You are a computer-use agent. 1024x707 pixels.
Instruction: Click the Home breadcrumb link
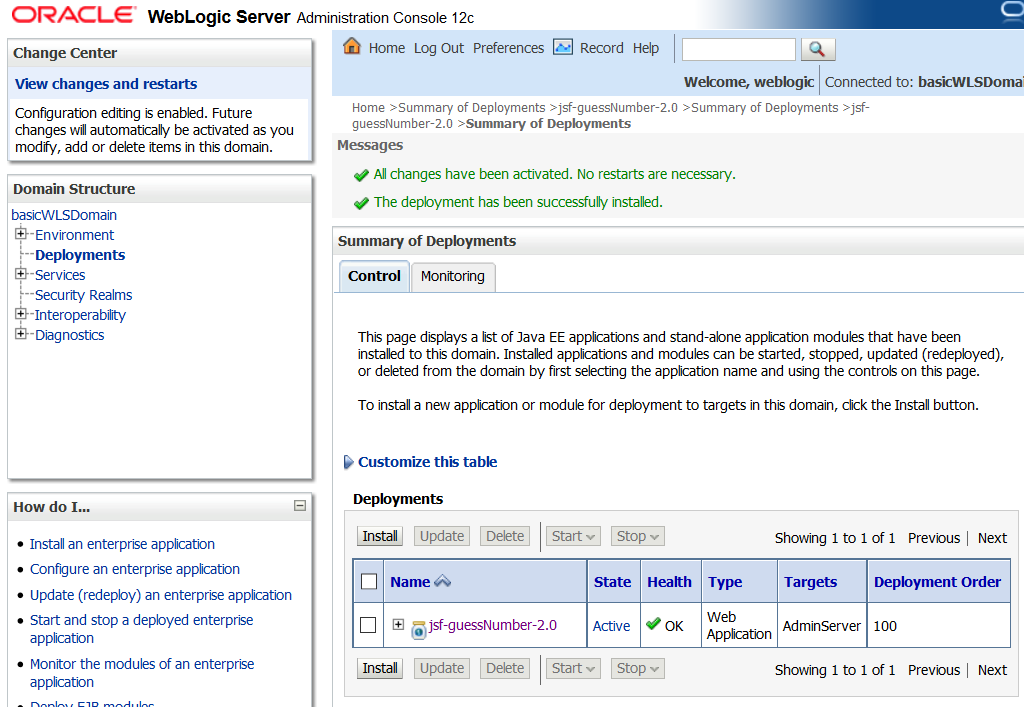pos(368,108)
